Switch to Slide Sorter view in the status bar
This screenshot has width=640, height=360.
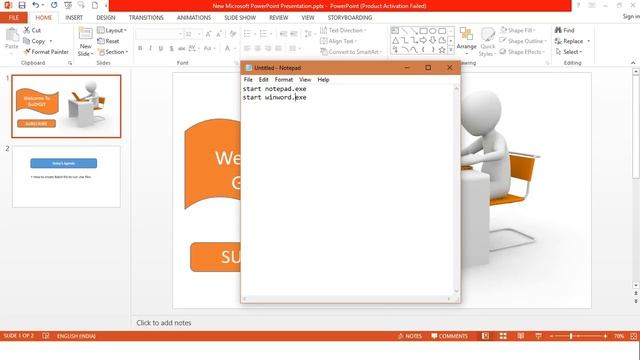tap(503, 336)
